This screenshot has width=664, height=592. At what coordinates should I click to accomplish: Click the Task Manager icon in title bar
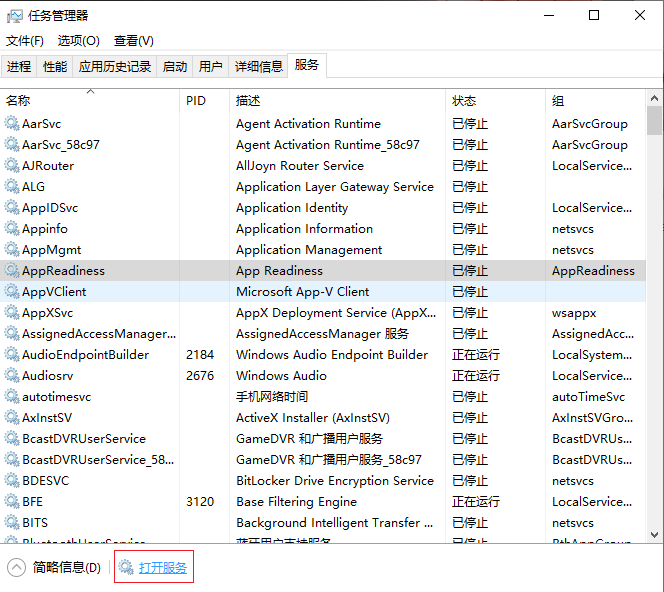pos(15,15)
